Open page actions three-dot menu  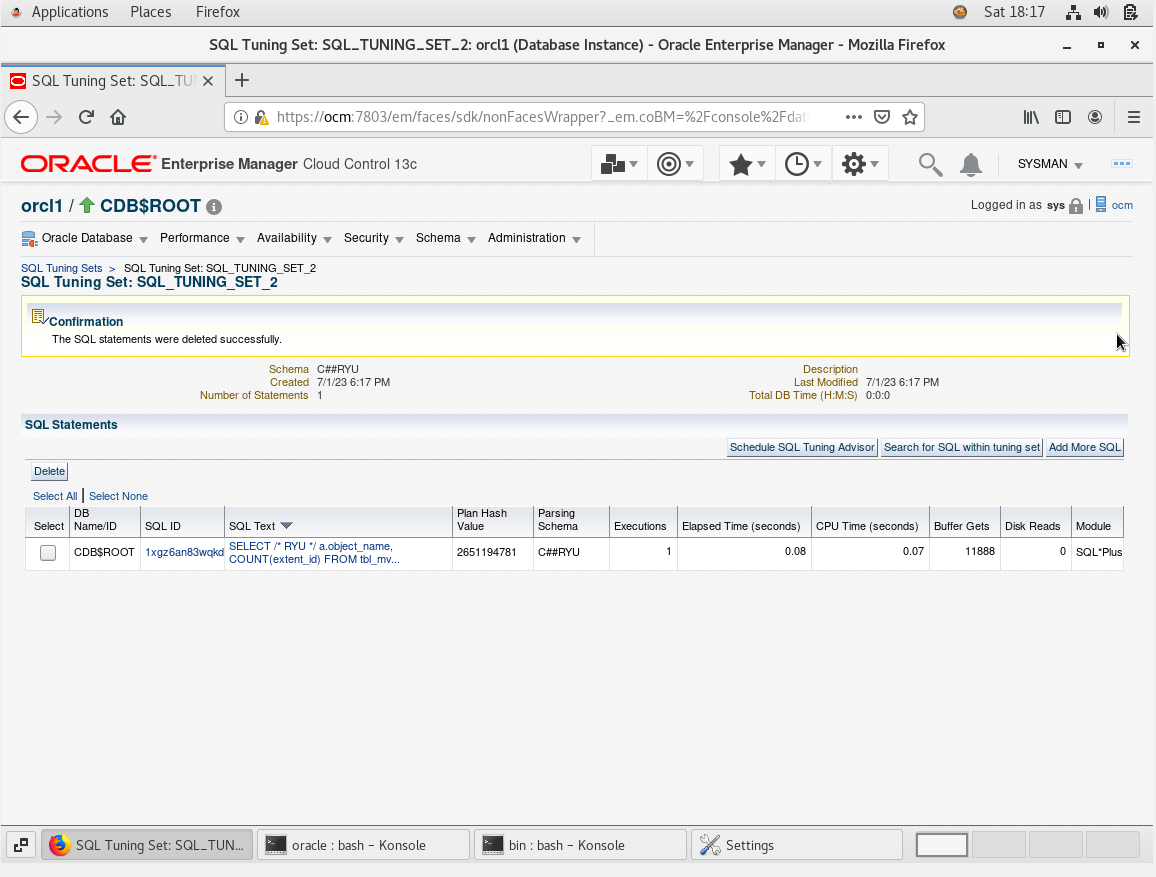(854, 117)
